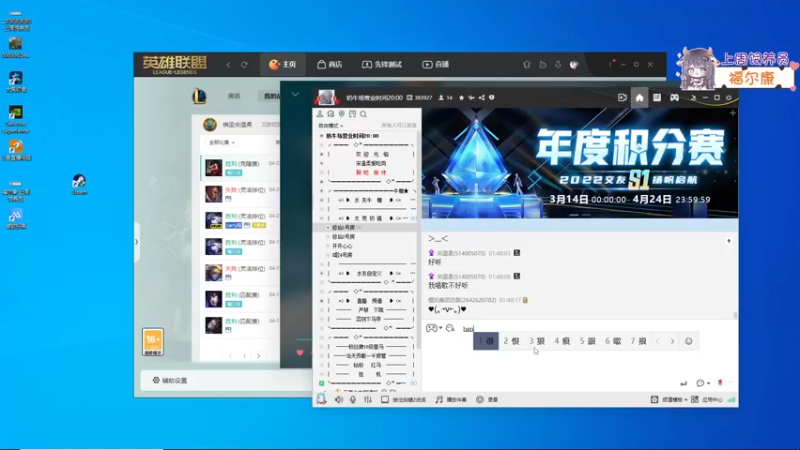
Task: Click the enter send icon in chat box
Action: pos(684,383)
